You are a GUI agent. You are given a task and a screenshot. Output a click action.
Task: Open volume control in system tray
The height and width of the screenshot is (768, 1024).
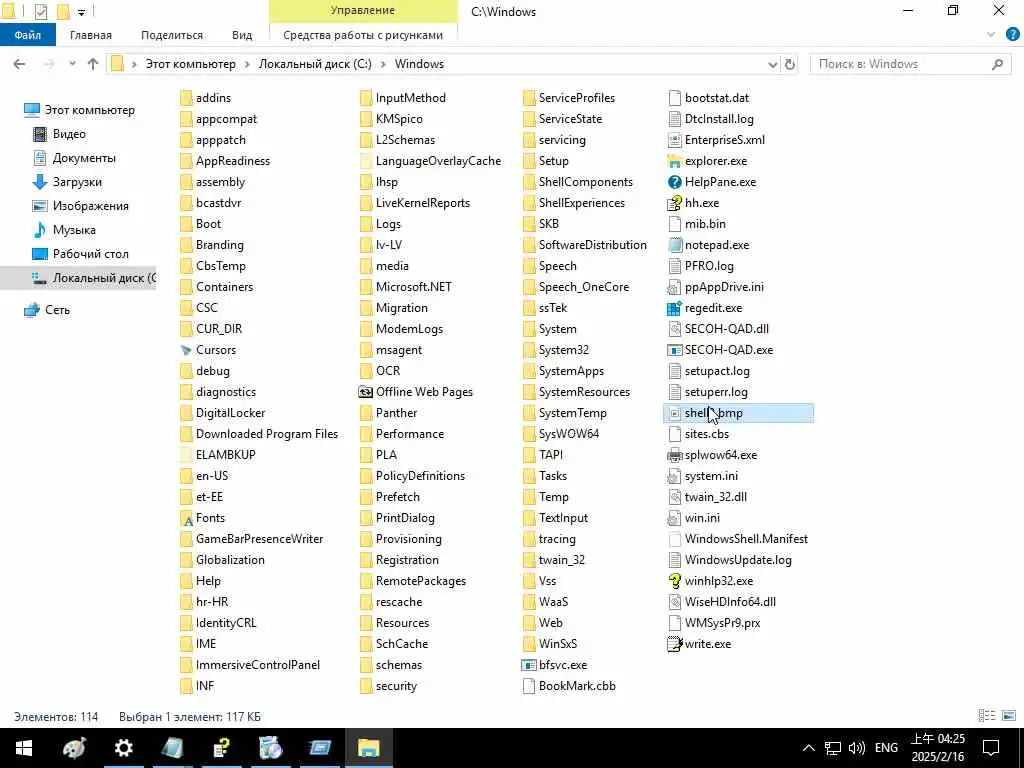pyautogui.click(x=856, y=748)
